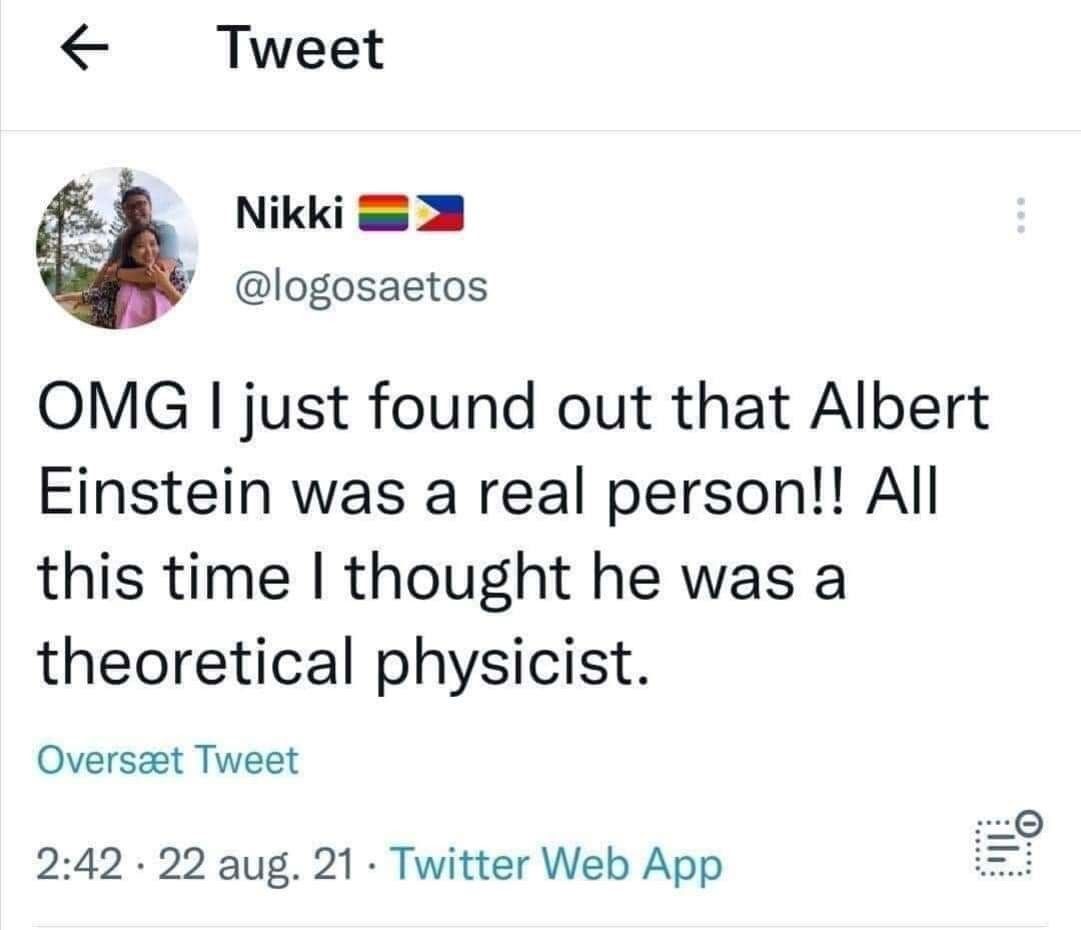Open the three-dot more options menu
The height and width of the screenshot is (930, 1081).
(x=1020, y=215)
